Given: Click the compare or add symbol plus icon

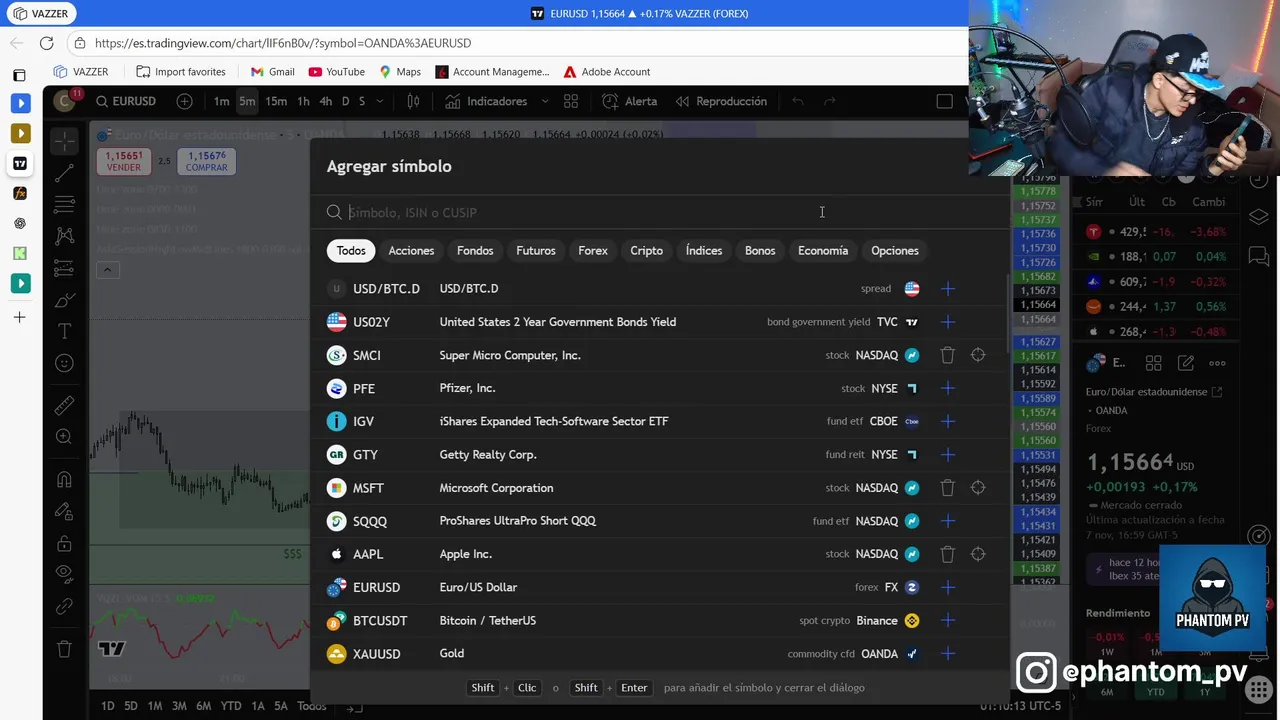Looking at the screenshot, I should (184, 101).
